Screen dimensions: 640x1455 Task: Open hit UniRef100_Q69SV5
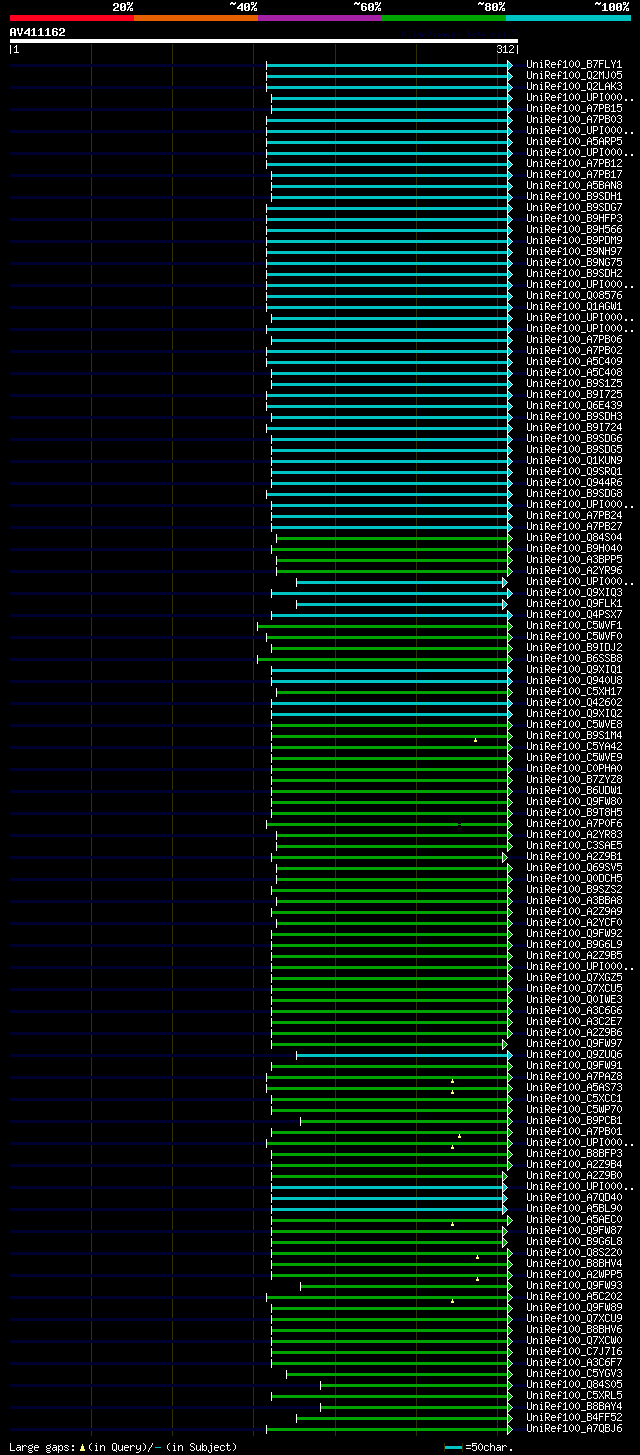[574, 868]
